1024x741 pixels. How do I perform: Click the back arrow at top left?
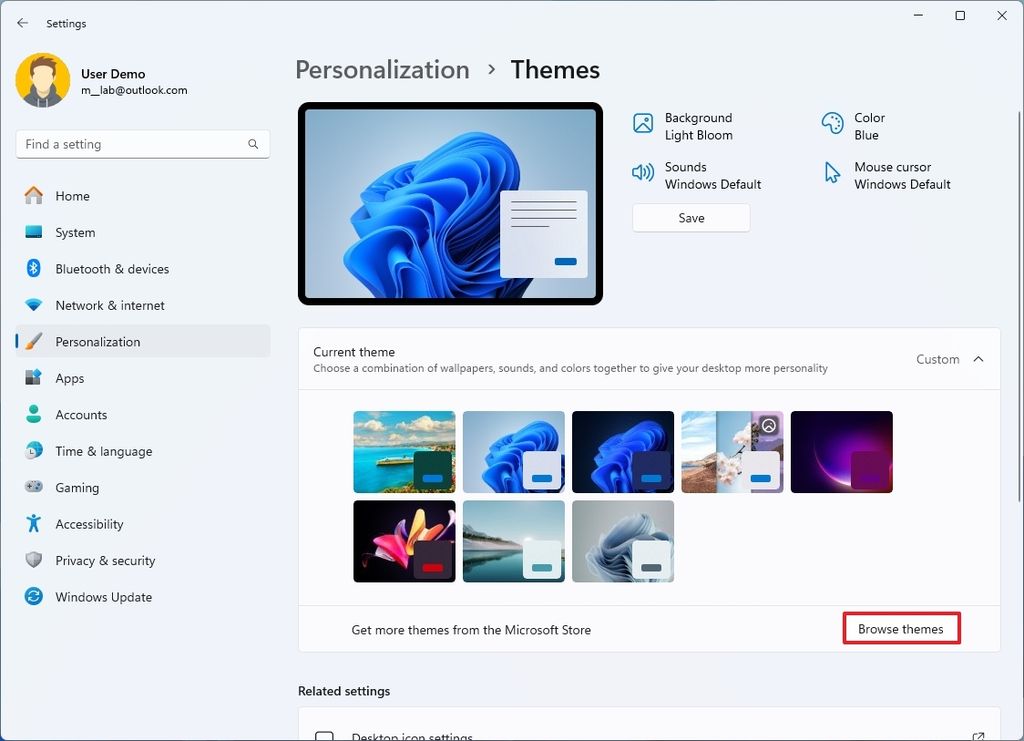point(22,23)
